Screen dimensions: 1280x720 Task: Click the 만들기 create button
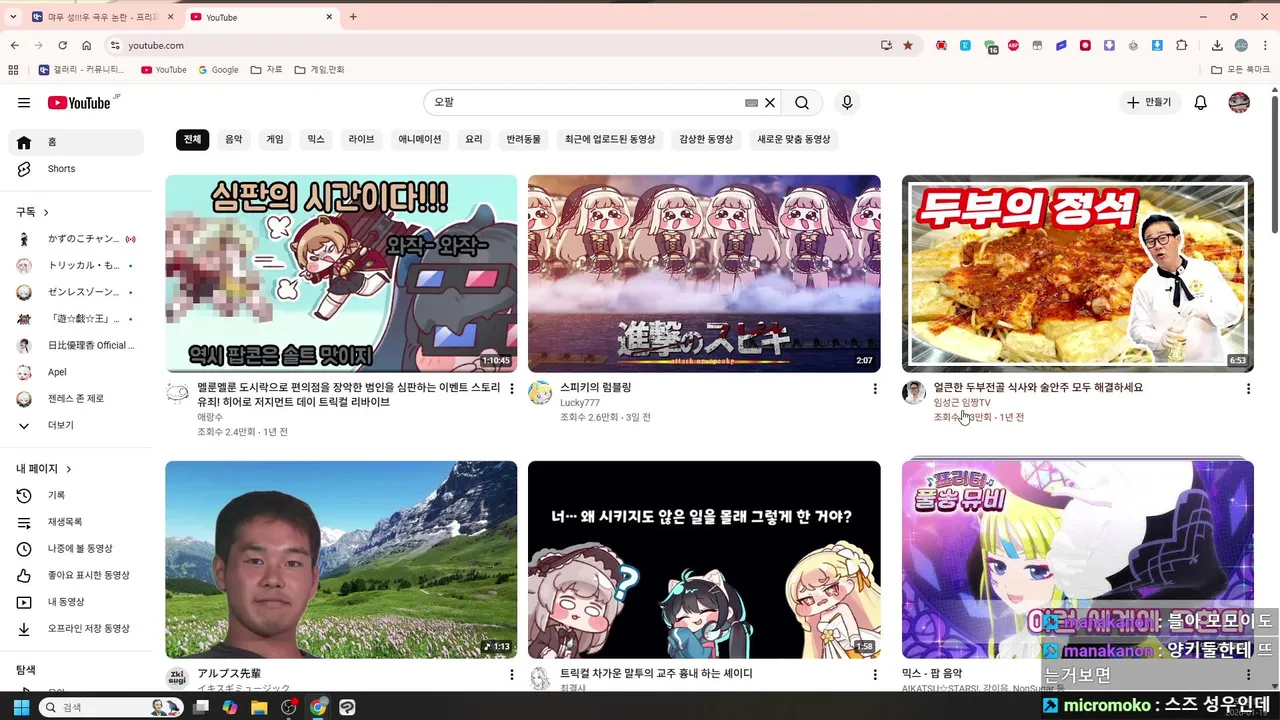(x=1148, y=103)
